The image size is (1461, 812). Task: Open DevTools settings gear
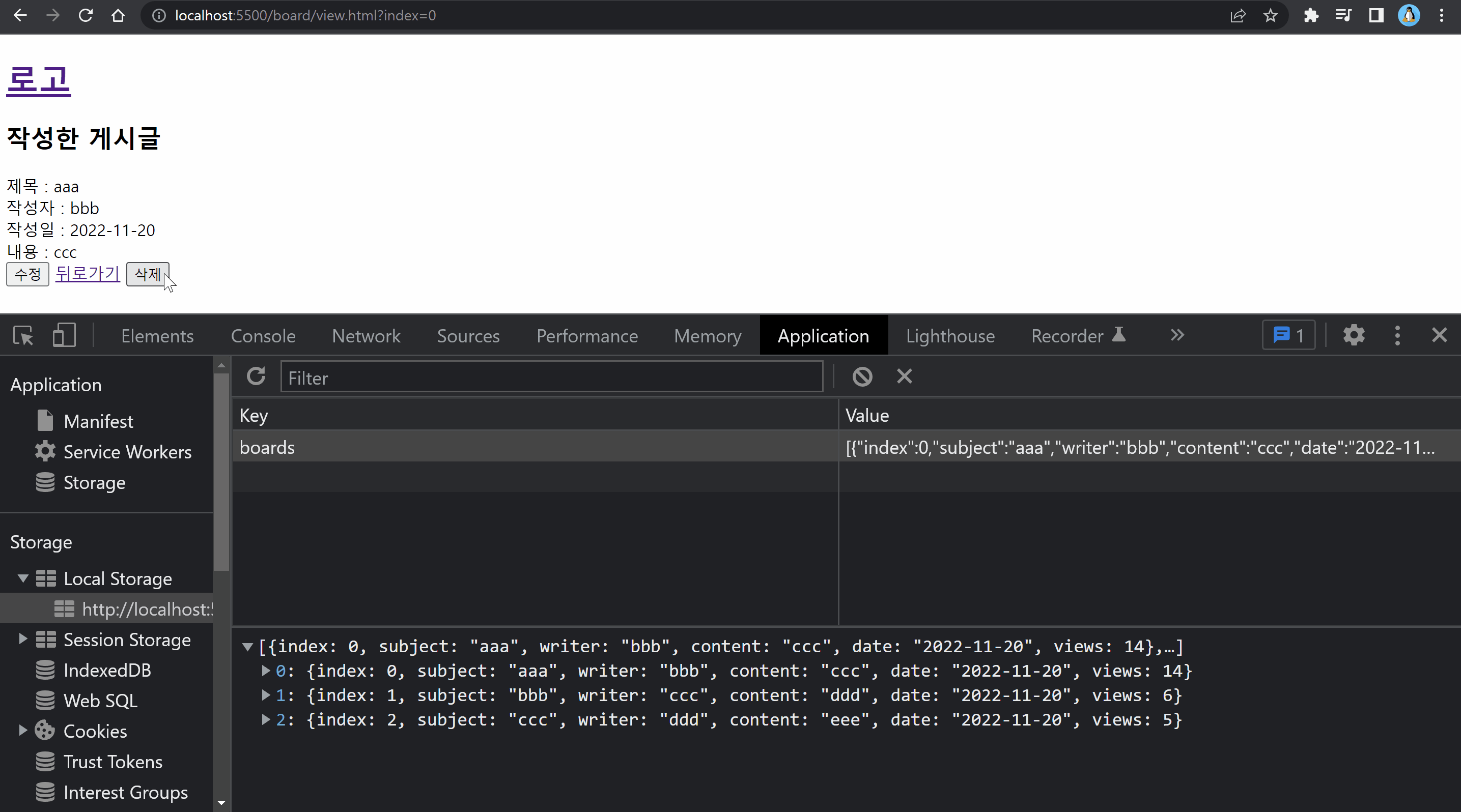click(x=1354, y=335)
